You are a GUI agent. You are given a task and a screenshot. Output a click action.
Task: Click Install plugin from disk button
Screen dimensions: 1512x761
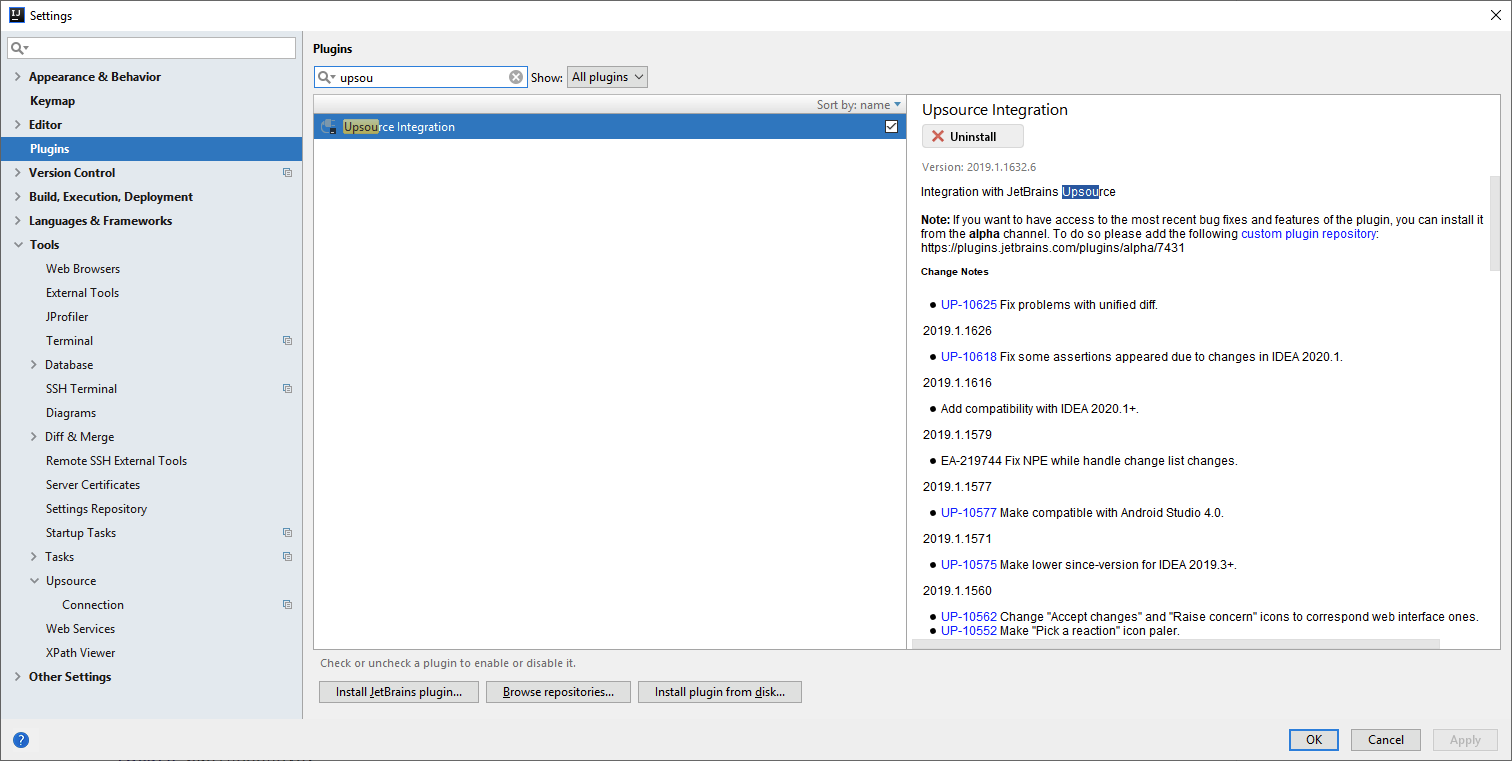pyautogui.click(x=720, y=692)
